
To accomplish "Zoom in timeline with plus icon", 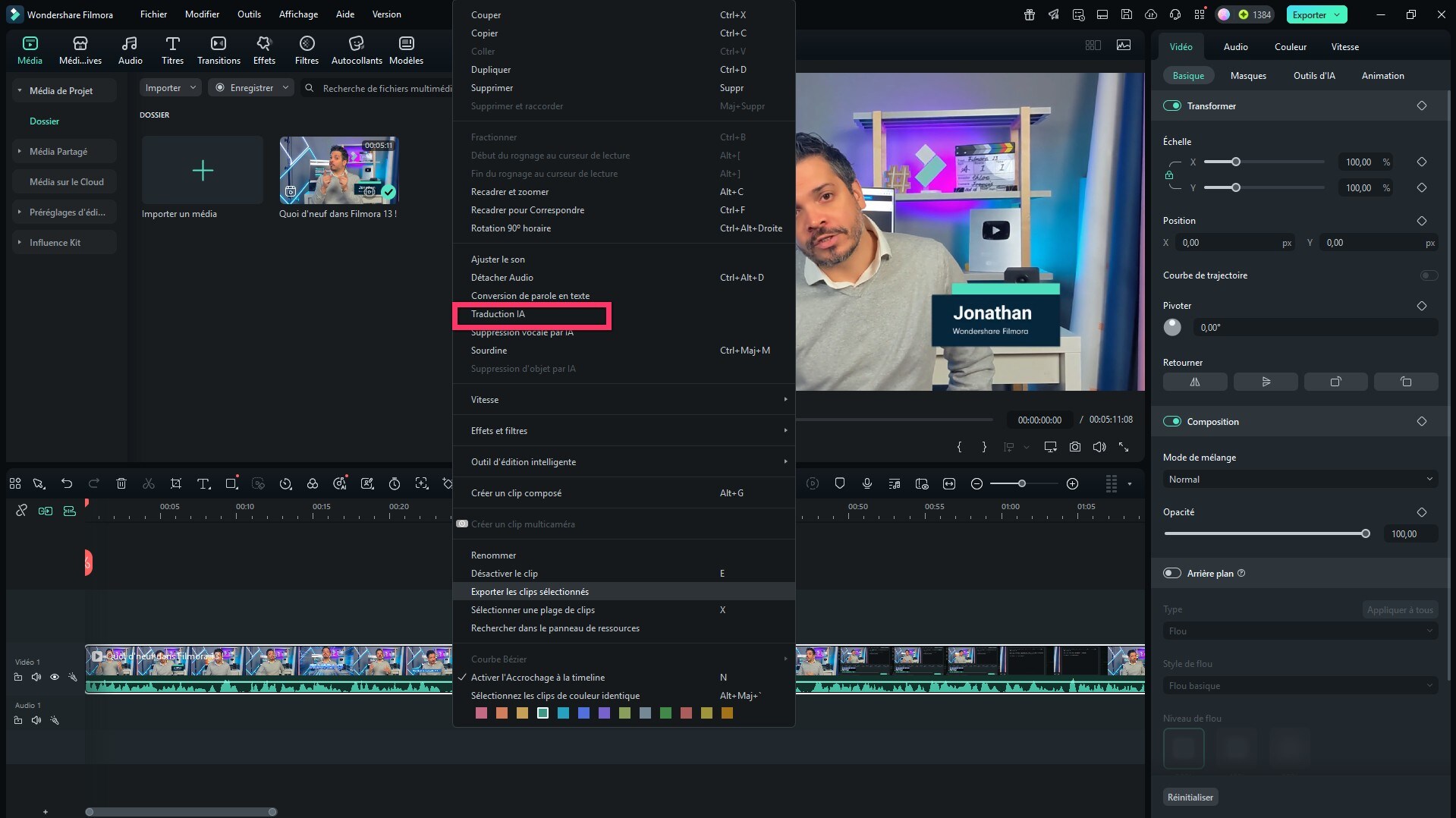I will tap(1072, 483).
